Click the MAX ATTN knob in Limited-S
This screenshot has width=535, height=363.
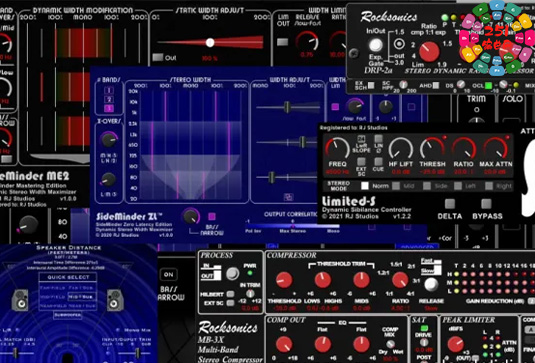pos(495,148)
